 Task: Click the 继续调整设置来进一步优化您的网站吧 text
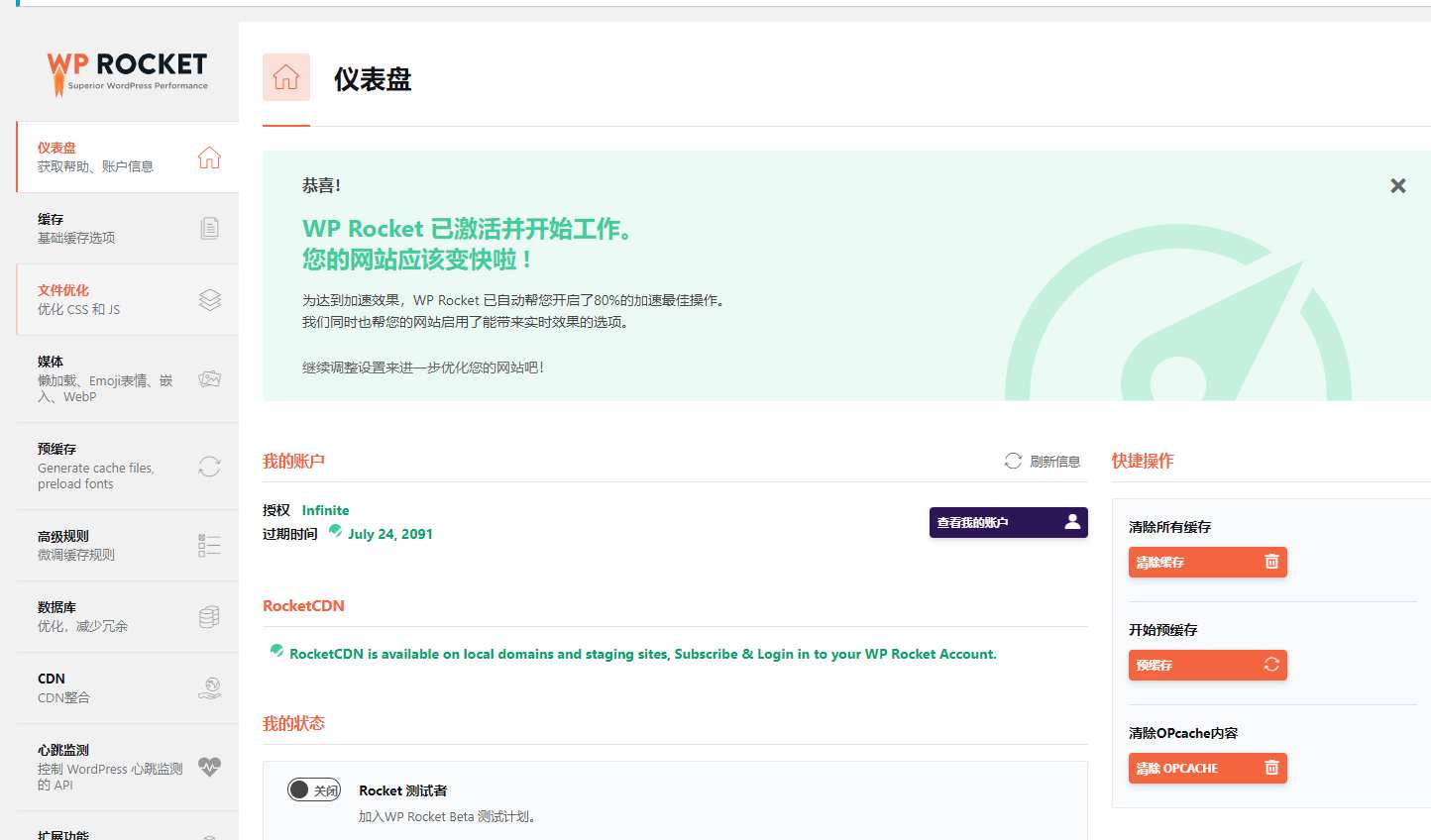click(423, 367)
